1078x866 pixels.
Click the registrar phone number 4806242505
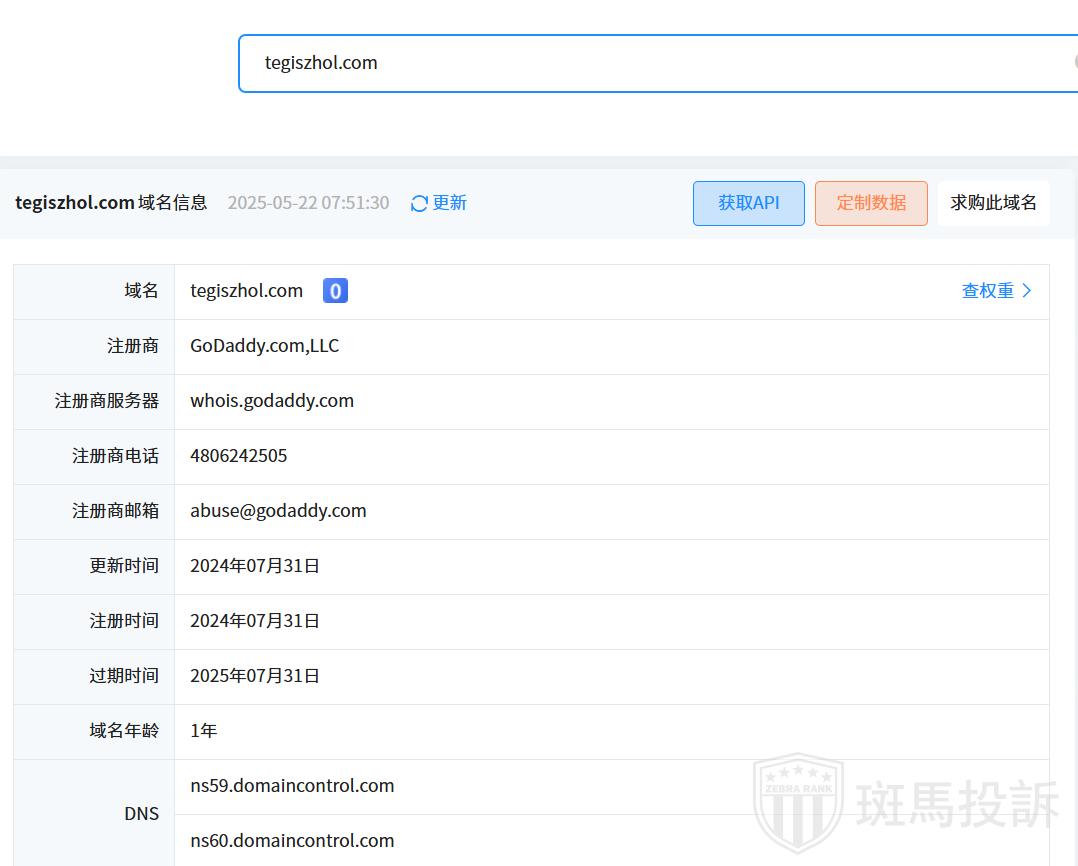(x=239, y=456)
